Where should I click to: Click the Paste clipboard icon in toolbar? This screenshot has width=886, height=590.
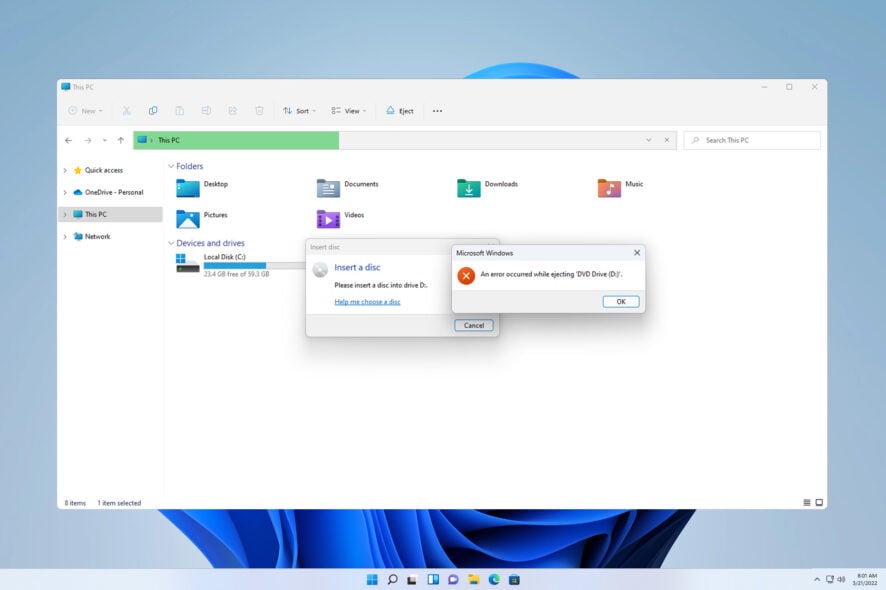click(179, 111)
